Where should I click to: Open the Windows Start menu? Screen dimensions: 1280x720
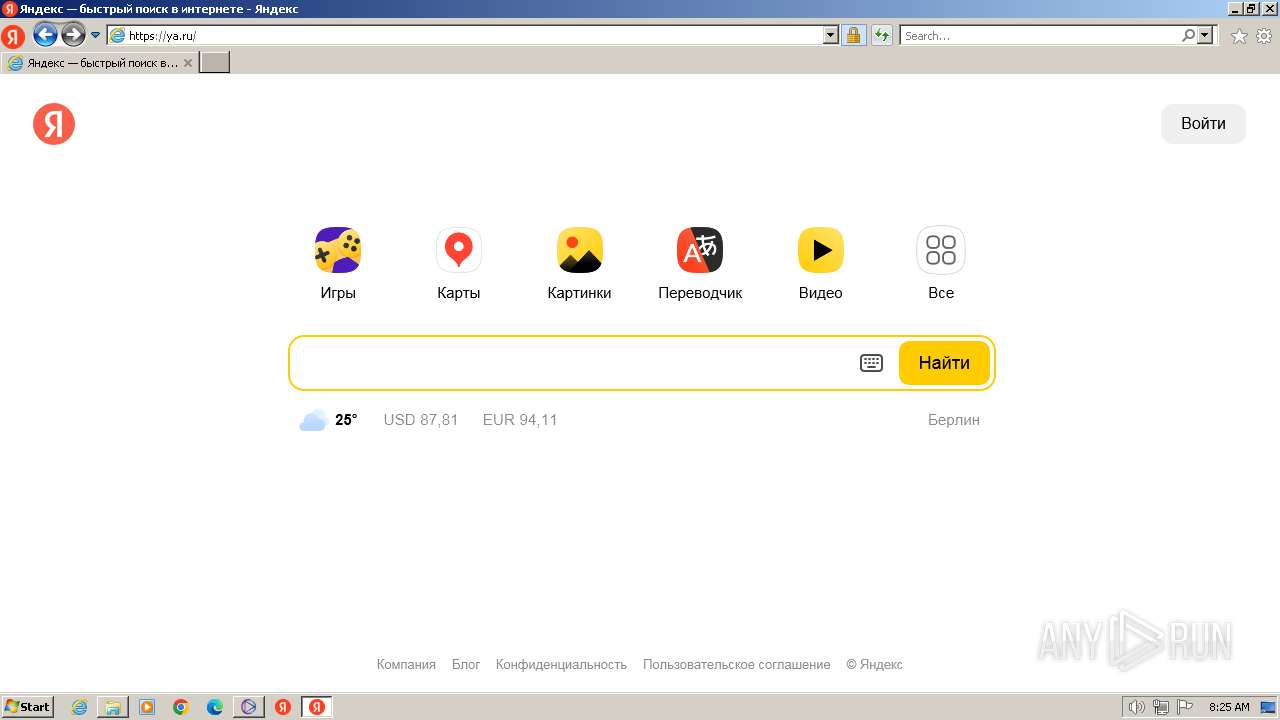28,707
